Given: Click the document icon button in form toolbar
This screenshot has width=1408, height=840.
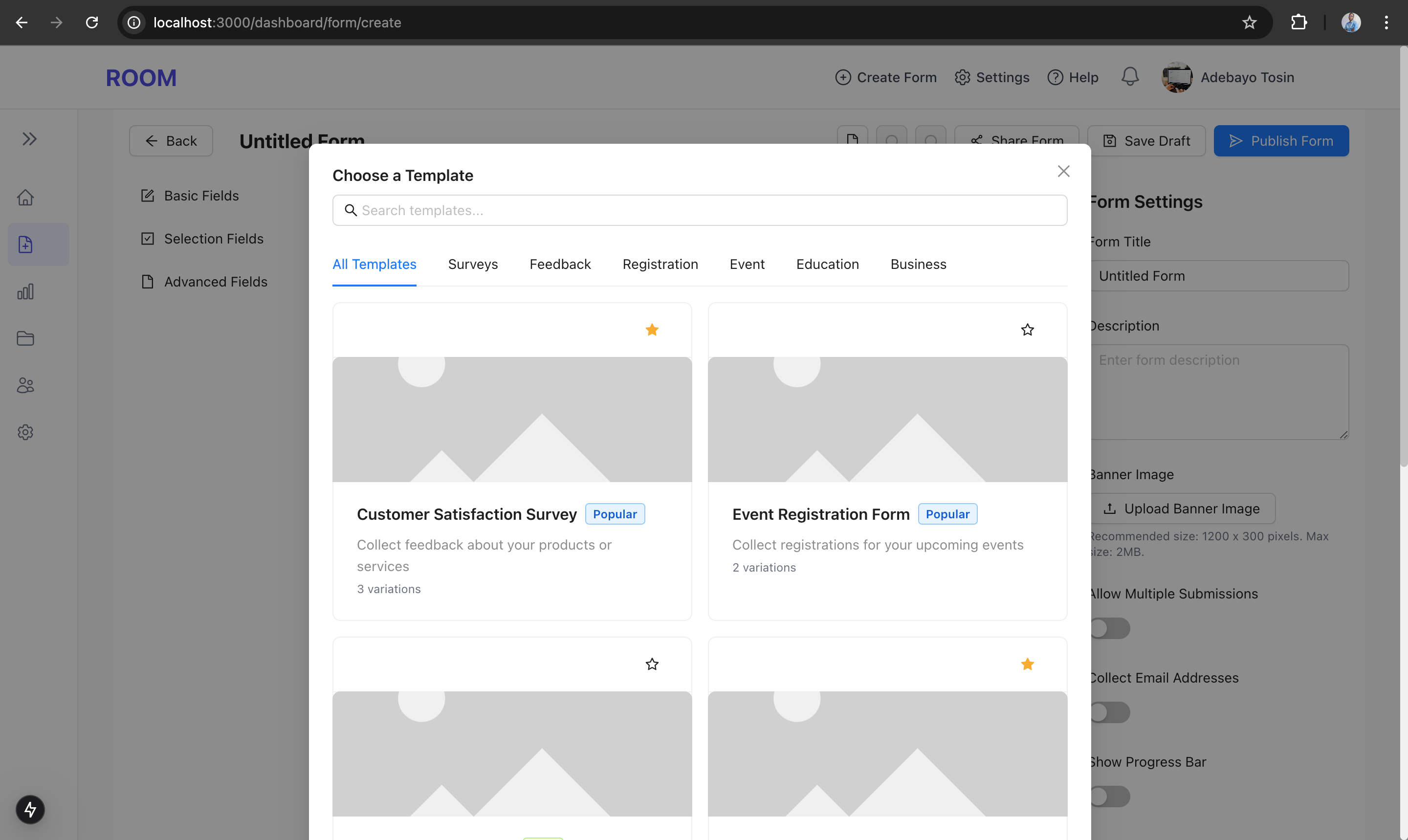Looking at the screenshot, I should point(852,136).
